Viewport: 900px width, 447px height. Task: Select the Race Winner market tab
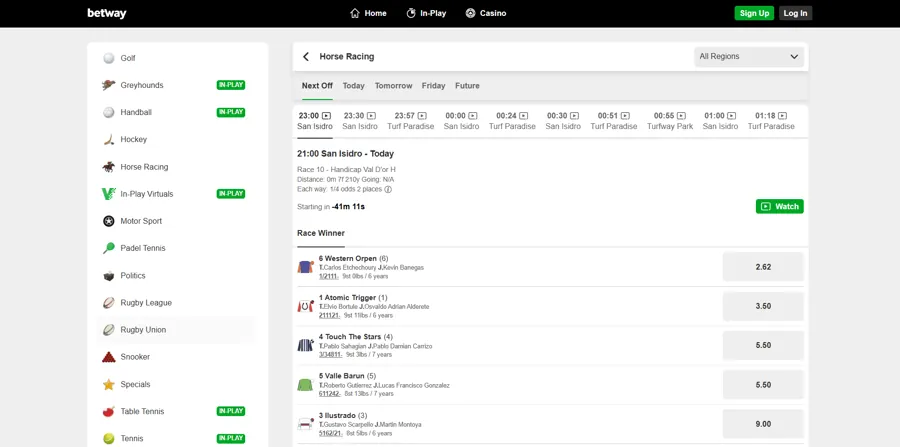(x=321, y=233)
